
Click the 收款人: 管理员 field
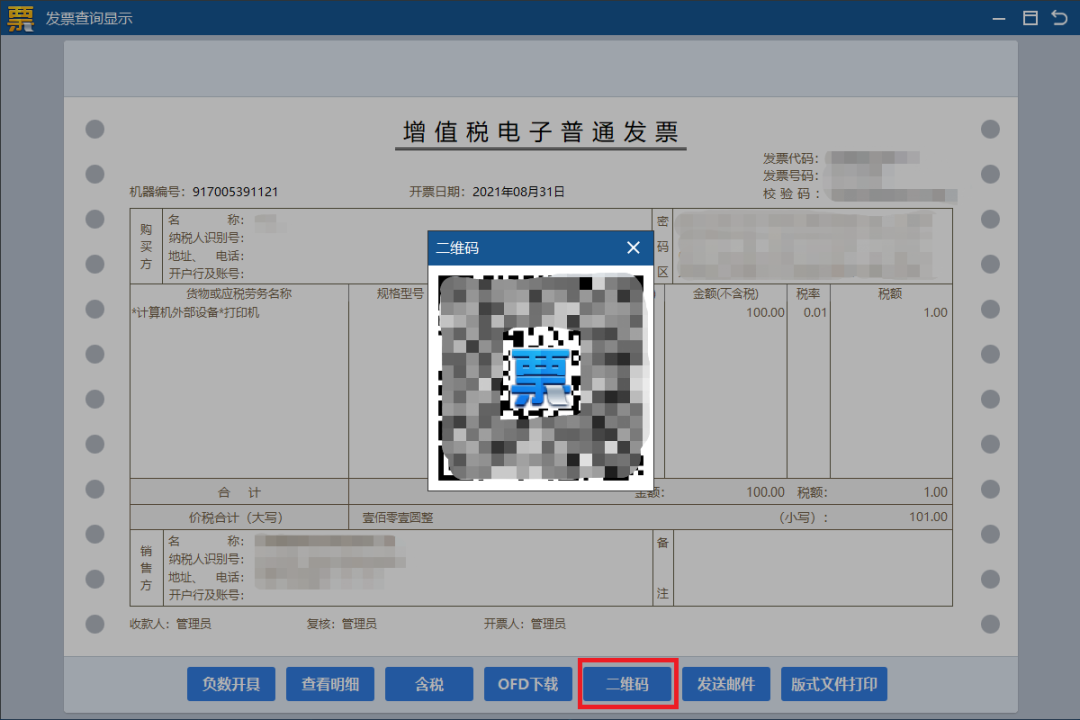pos(170,624)
